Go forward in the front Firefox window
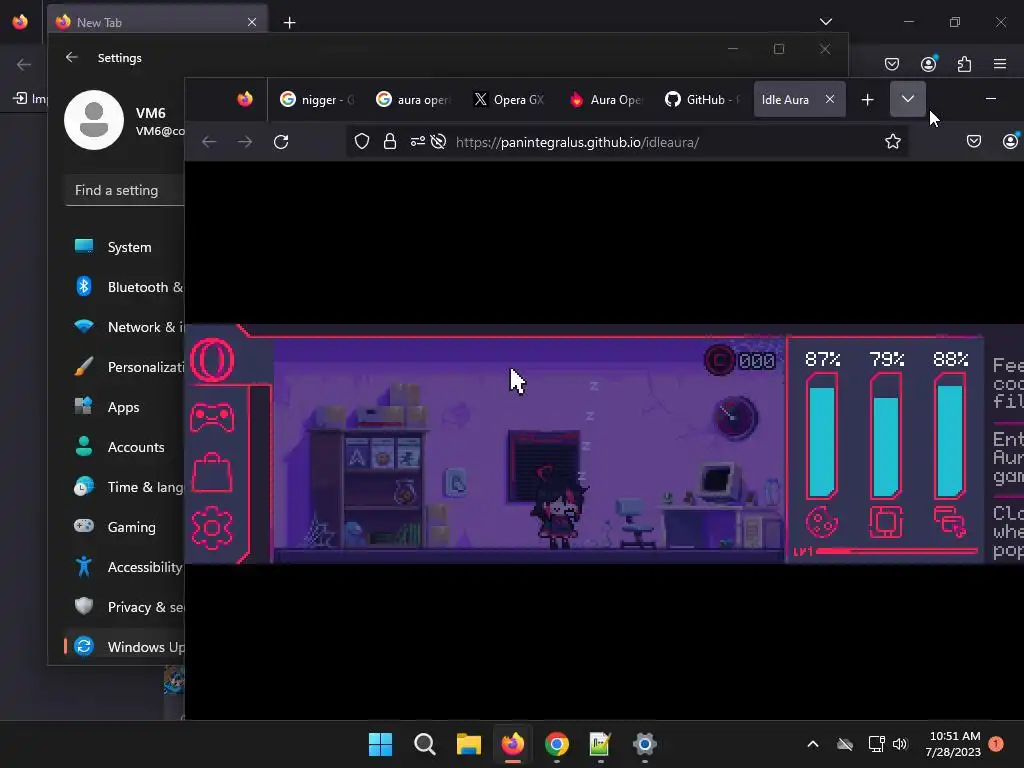This screenshot has height=768, width=1024. (x=245, y=142)
